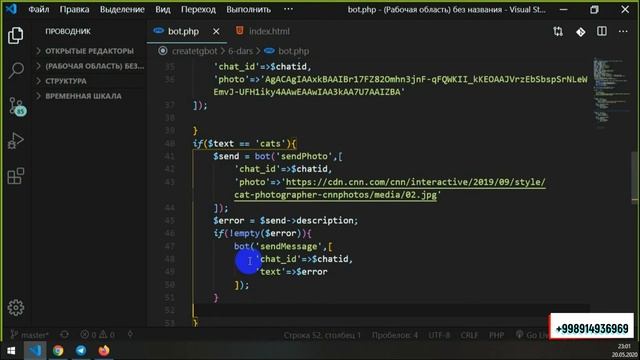
Task: Open the Run and Debug view
Action: pos(16,141)
